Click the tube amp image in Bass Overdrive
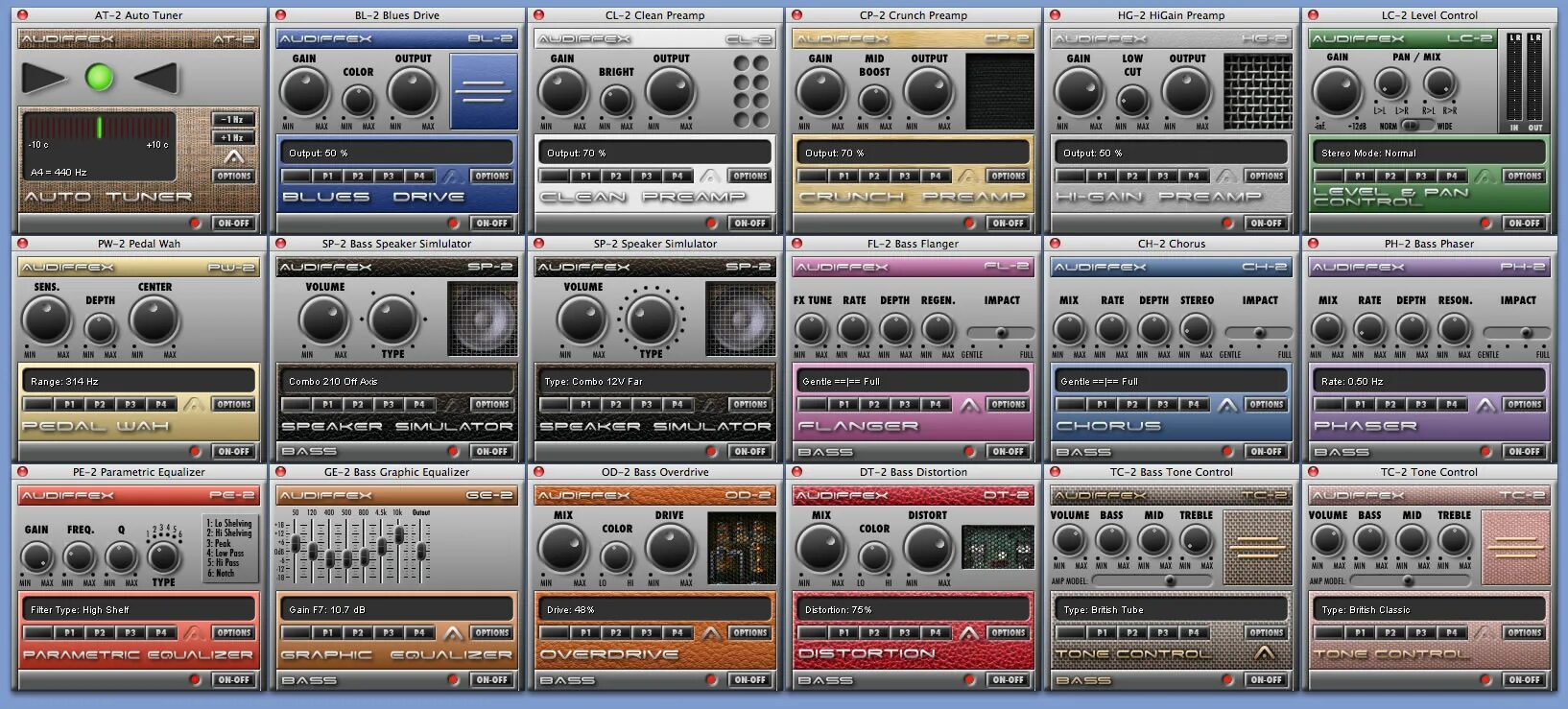 coord(742,548)
